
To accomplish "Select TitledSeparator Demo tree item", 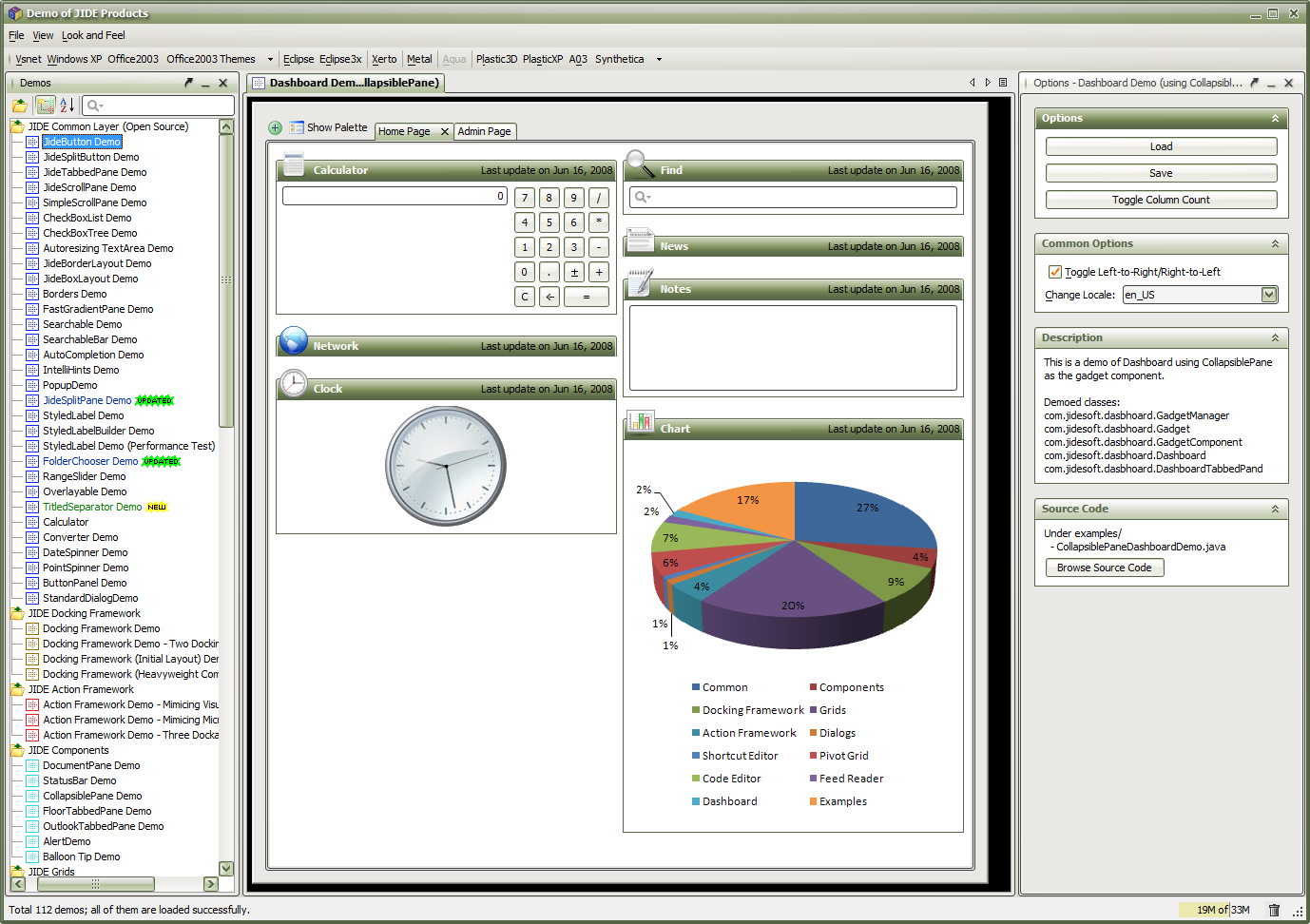I will point(92,507).
